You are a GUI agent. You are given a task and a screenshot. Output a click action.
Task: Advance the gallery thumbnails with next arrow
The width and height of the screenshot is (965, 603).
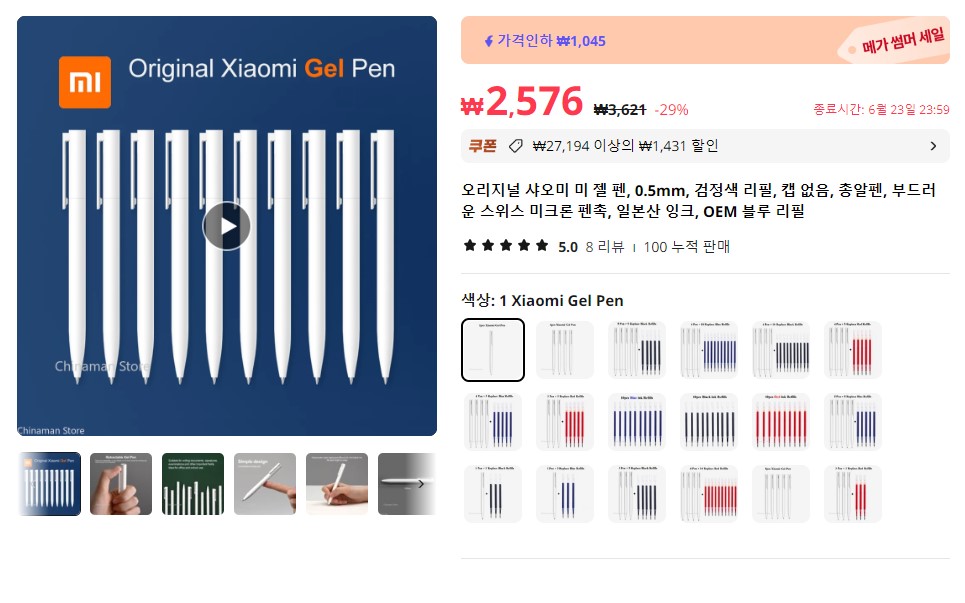(421, 484)
